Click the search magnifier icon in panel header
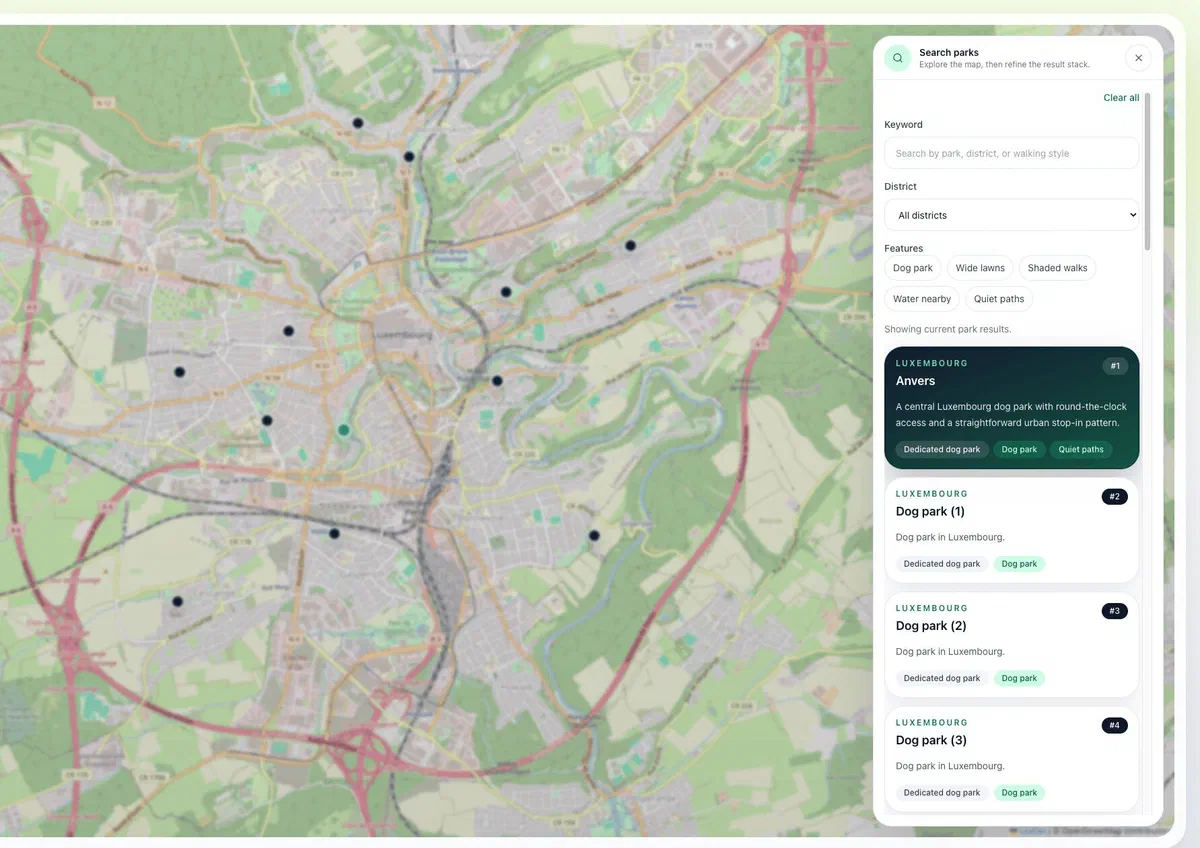 tap(897, 58)
